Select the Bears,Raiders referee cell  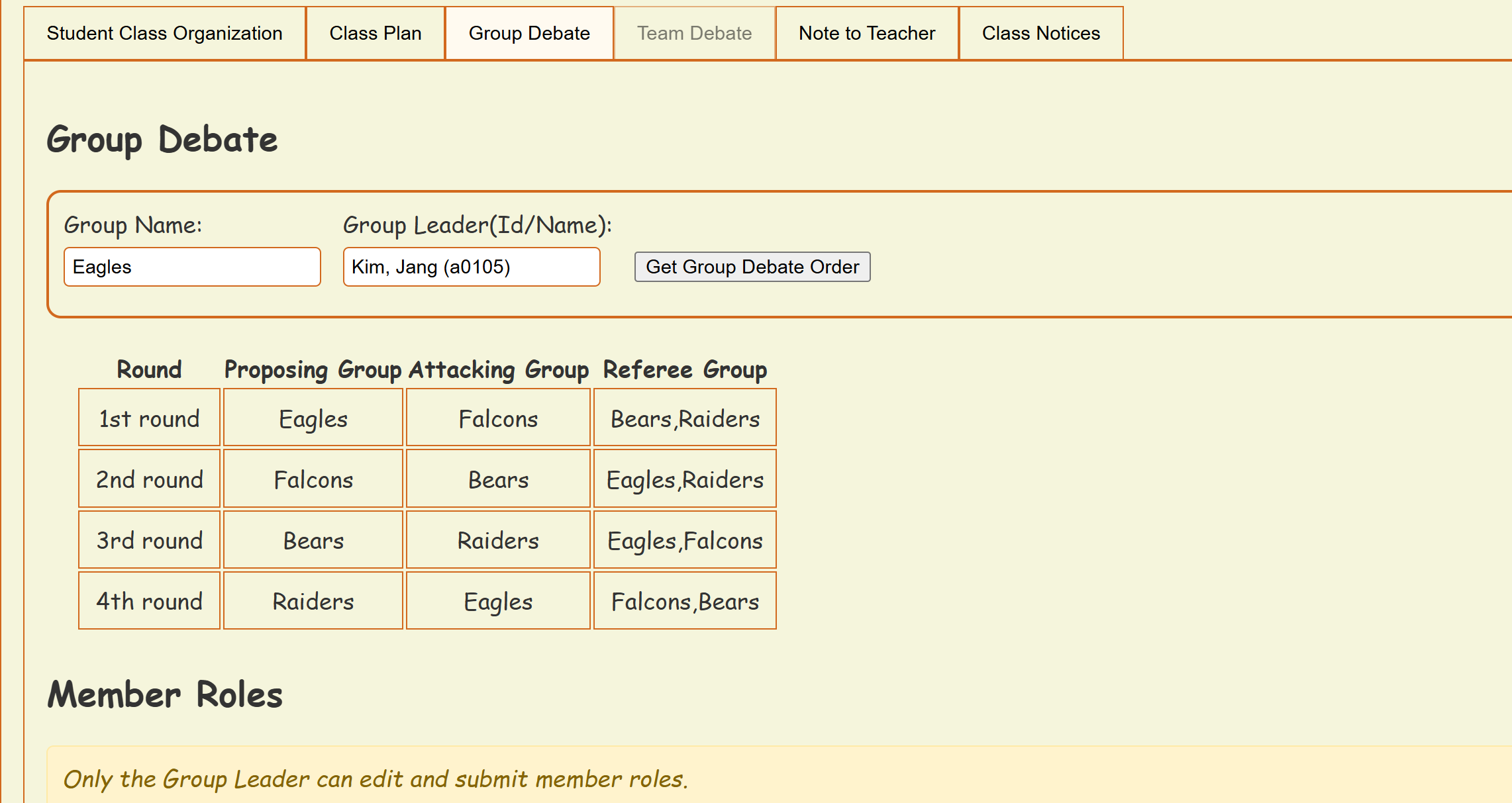coord(685,418)
